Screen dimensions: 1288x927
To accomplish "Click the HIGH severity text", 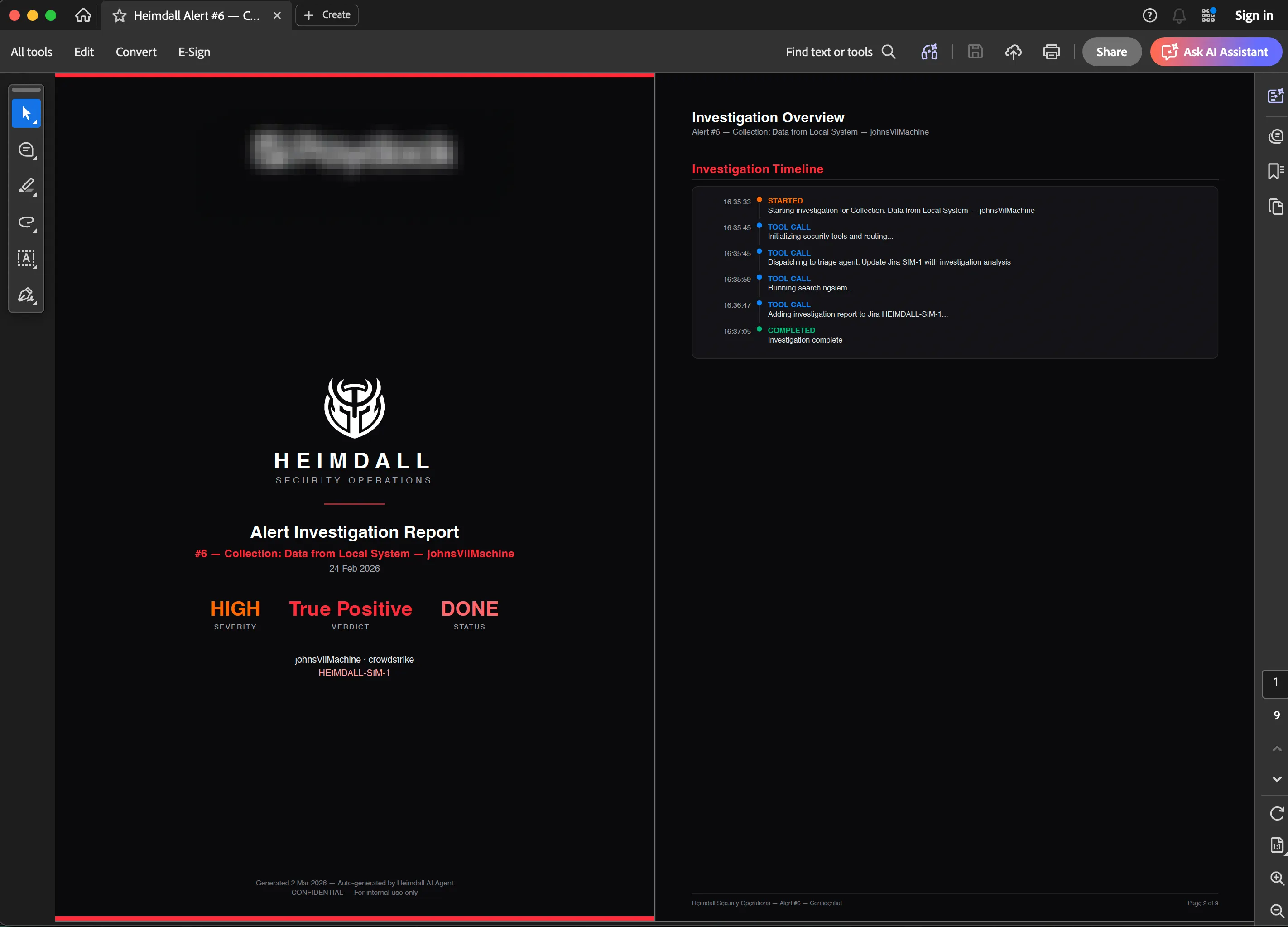I will [235, 609].
